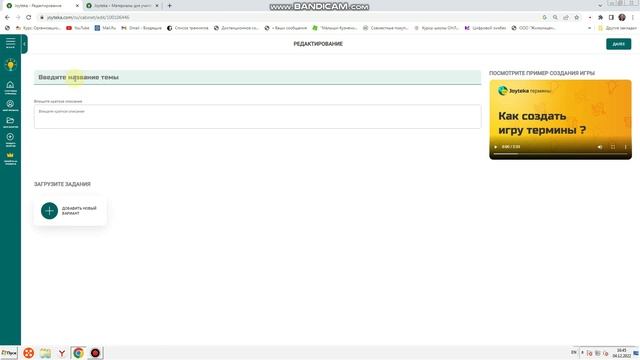The height and width of the screenshot is (360, 640).
Task: Reload the current page
Action: pos(29,17)
